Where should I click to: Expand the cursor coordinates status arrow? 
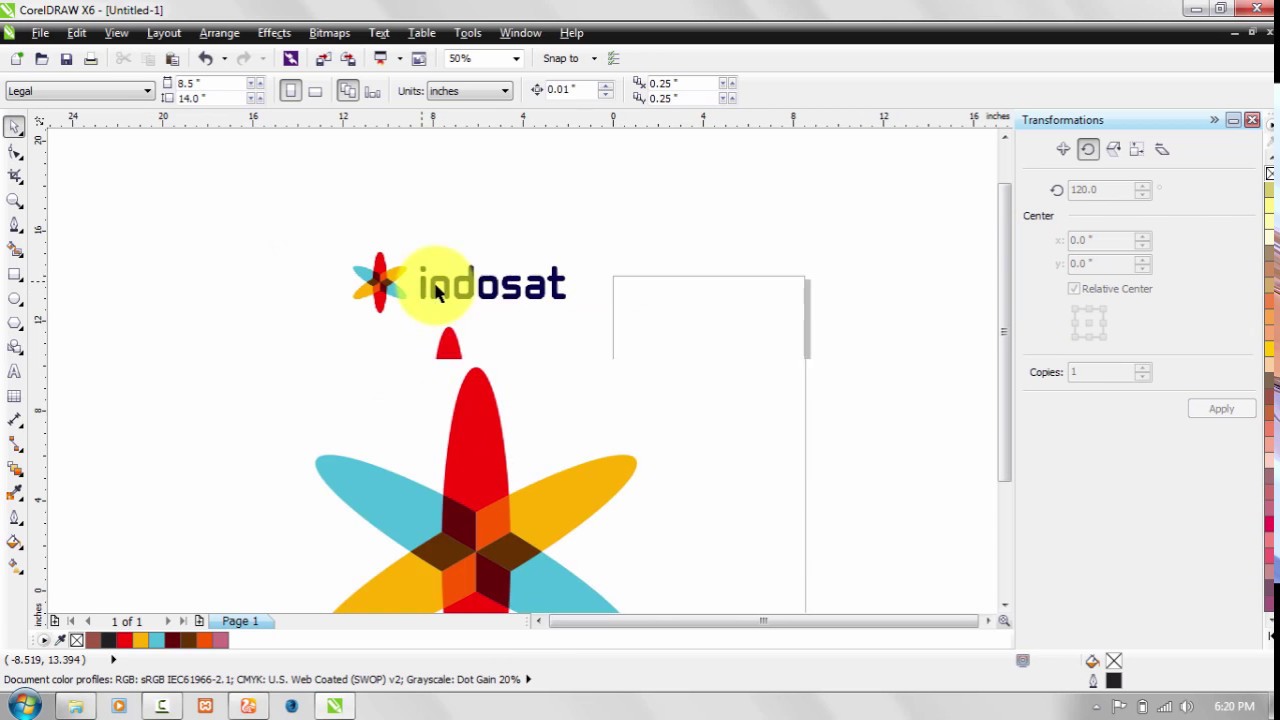tap(113, 659)
